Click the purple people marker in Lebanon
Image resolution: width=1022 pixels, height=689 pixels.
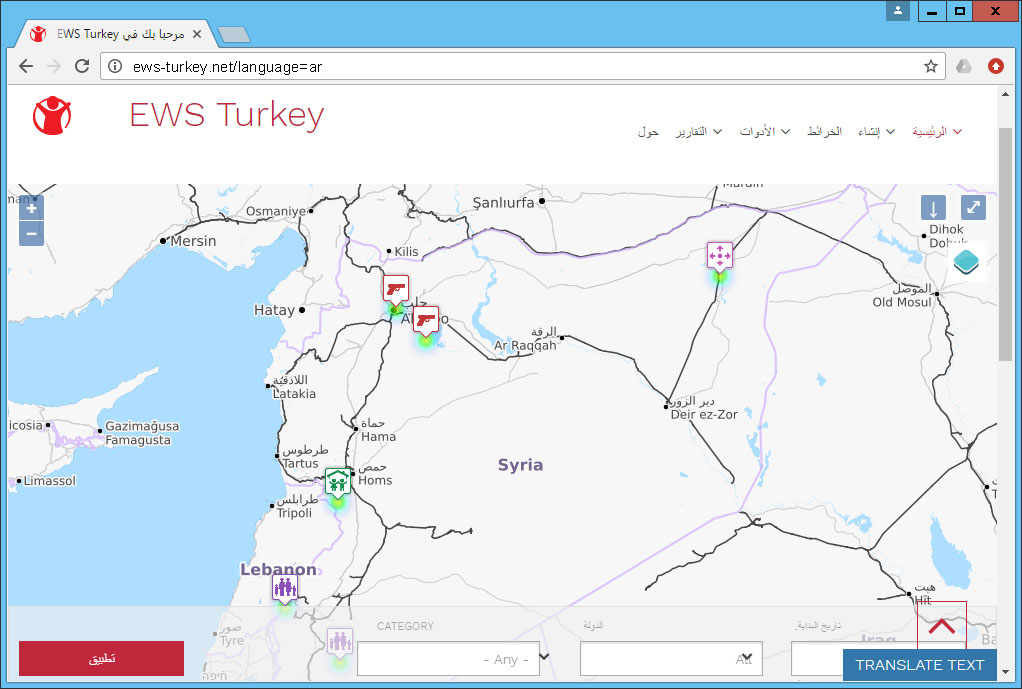(284, 587)
